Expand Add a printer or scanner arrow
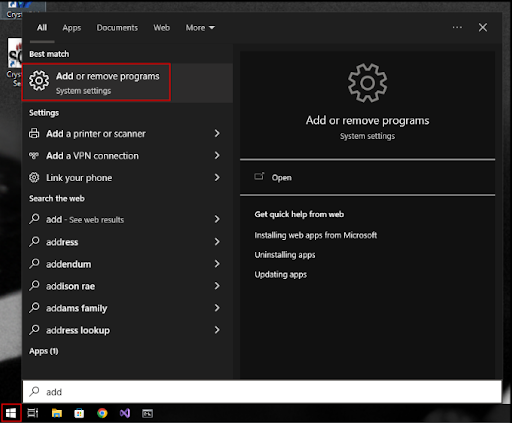Image resolution: width=512 pixels, height=423 pixels. click(217, 133)
